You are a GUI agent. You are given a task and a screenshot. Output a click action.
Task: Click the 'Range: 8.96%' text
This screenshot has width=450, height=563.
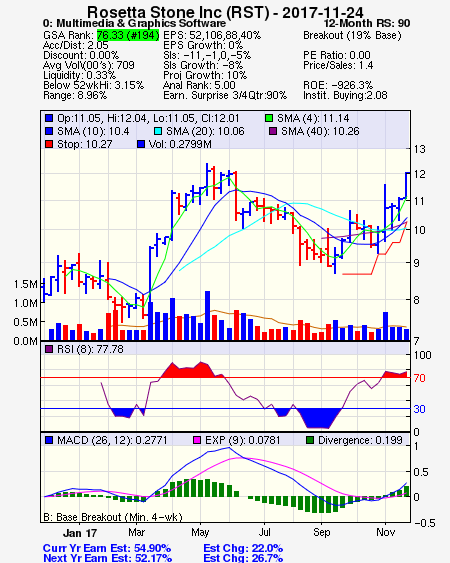pos(75,96)
